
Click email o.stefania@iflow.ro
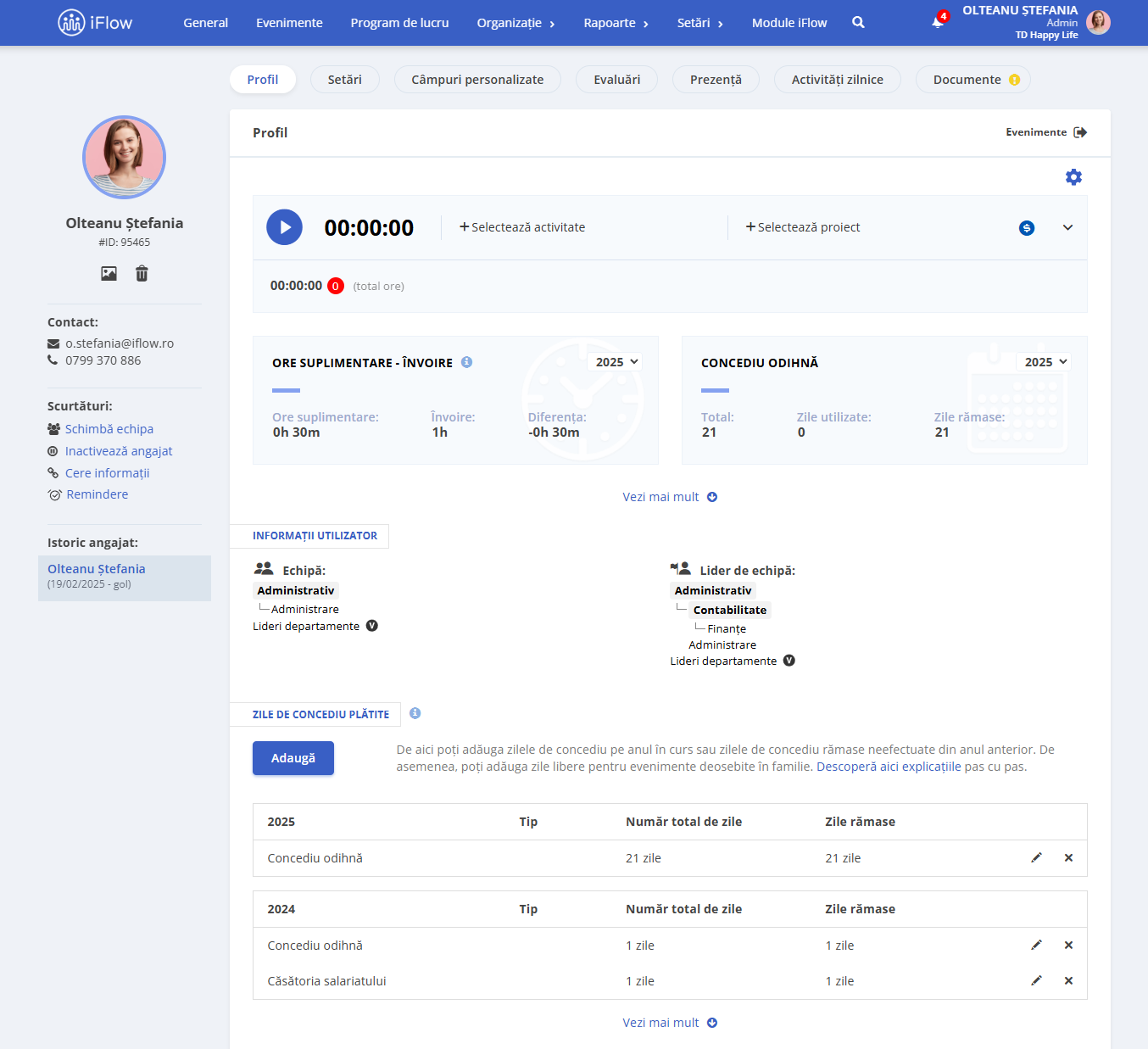click(x=120, y=343)
